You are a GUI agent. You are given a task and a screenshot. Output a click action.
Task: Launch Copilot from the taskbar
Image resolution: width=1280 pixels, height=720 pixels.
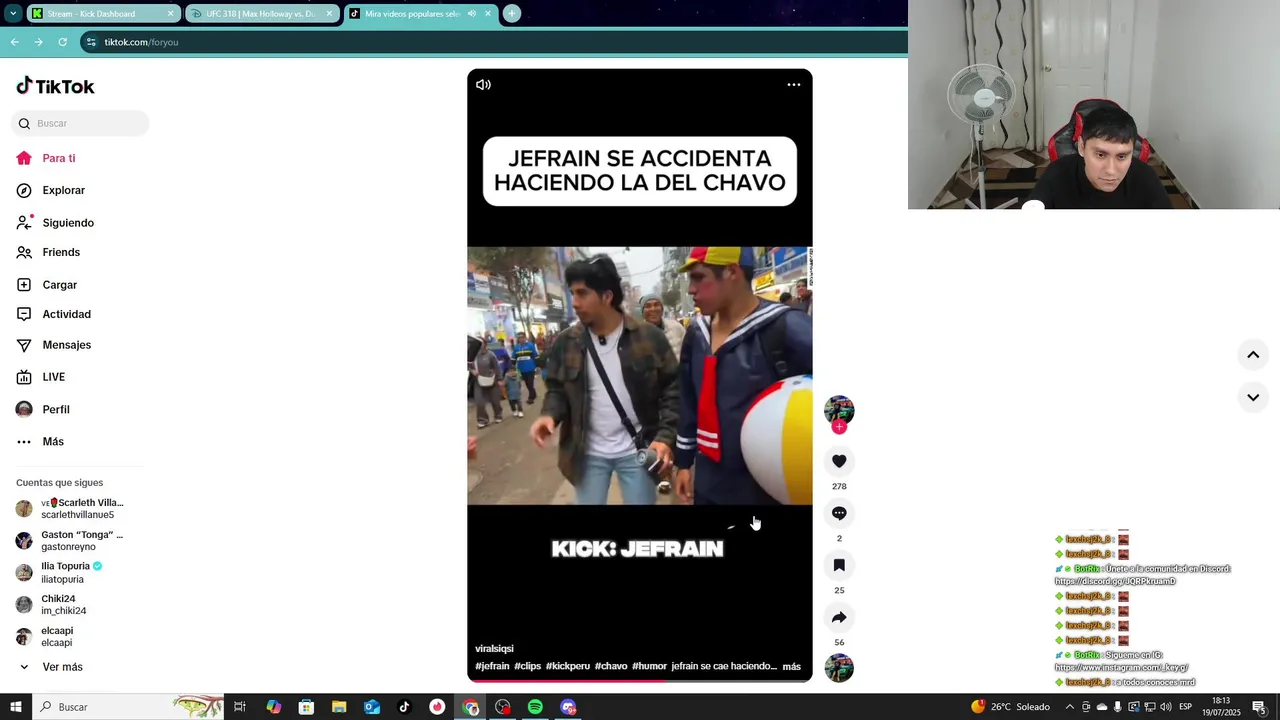click(x=273, y=707)
